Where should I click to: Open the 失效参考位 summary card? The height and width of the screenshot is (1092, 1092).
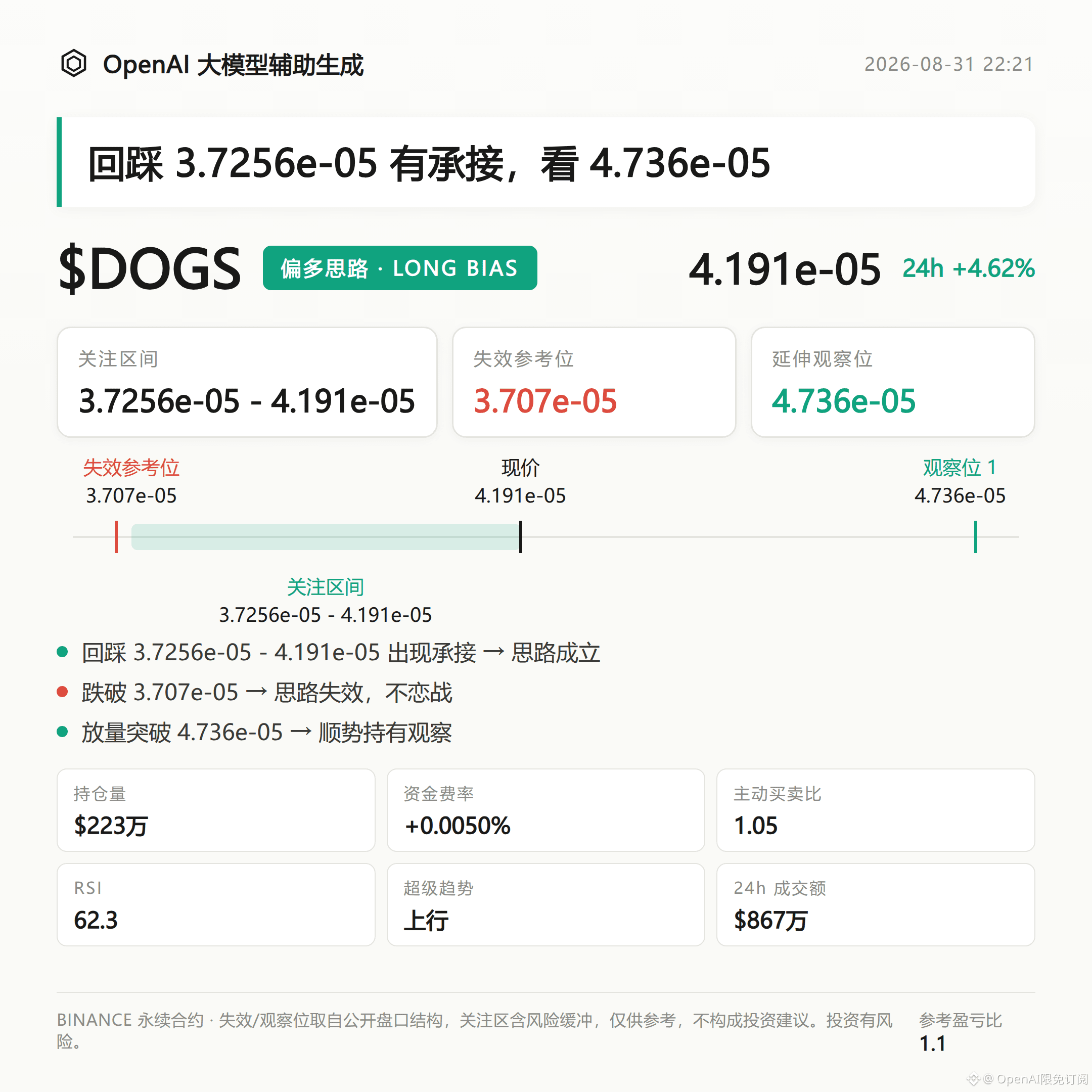point(594,382)
